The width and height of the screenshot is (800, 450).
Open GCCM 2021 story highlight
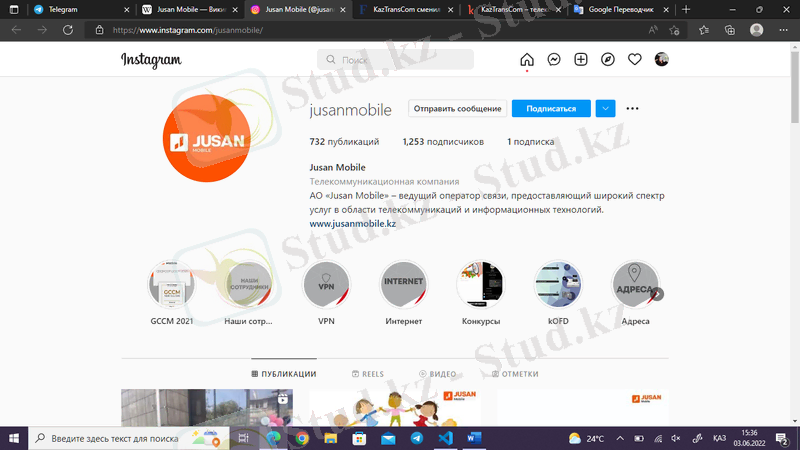[171, 284]
